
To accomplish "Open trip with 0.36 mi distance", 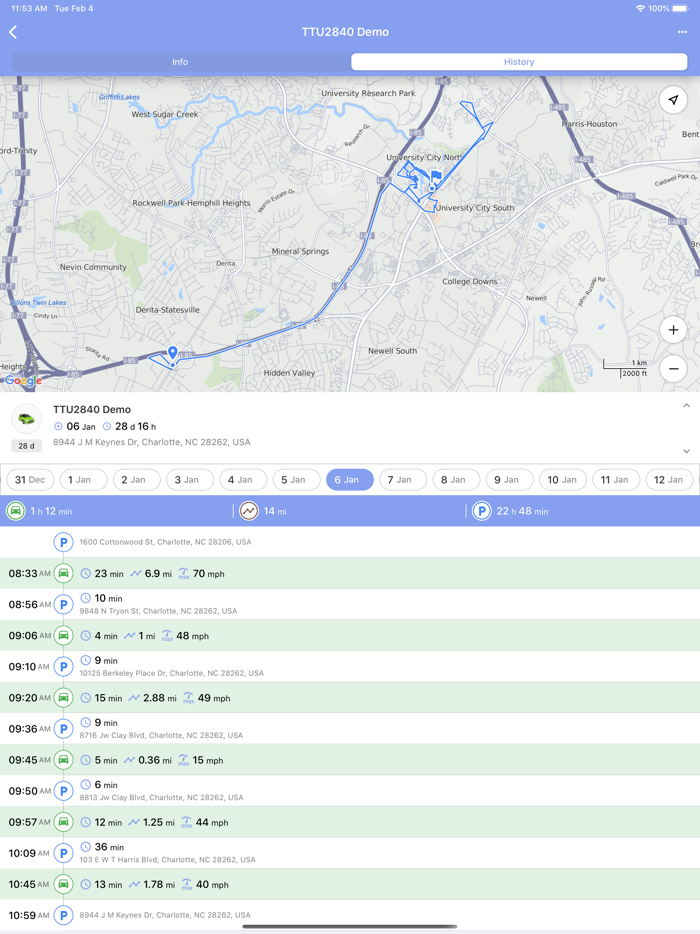I will tap(350, 760).
